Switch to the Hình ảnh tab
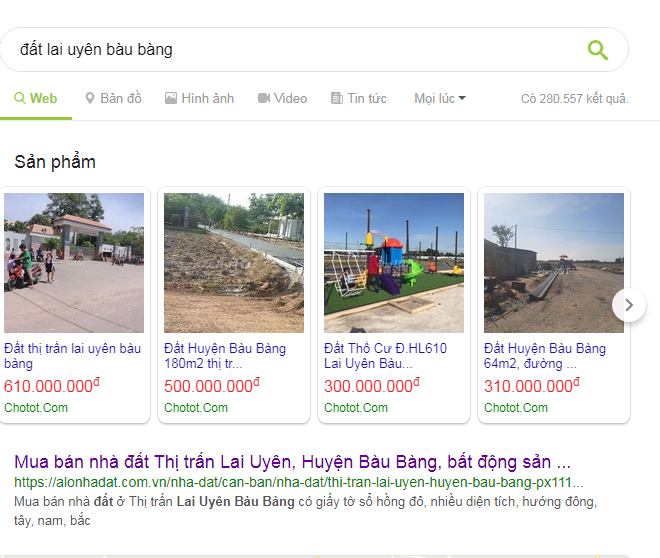Image resolution: width=660 pixels, height=558 pixels. click(x=200, y=98)
